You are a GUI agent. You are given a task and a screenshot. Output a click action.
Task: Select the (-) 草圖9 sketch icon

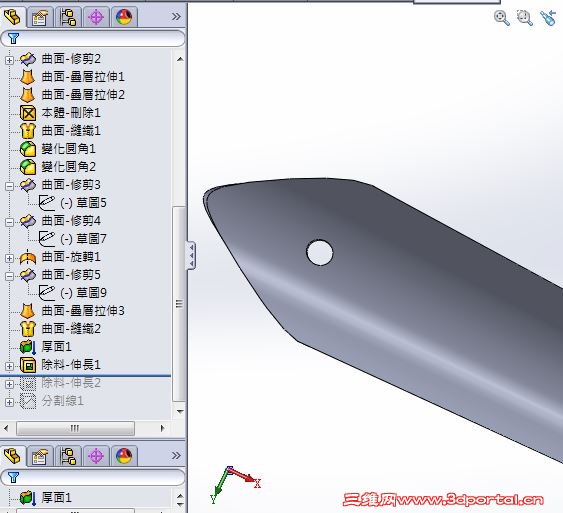47,293
